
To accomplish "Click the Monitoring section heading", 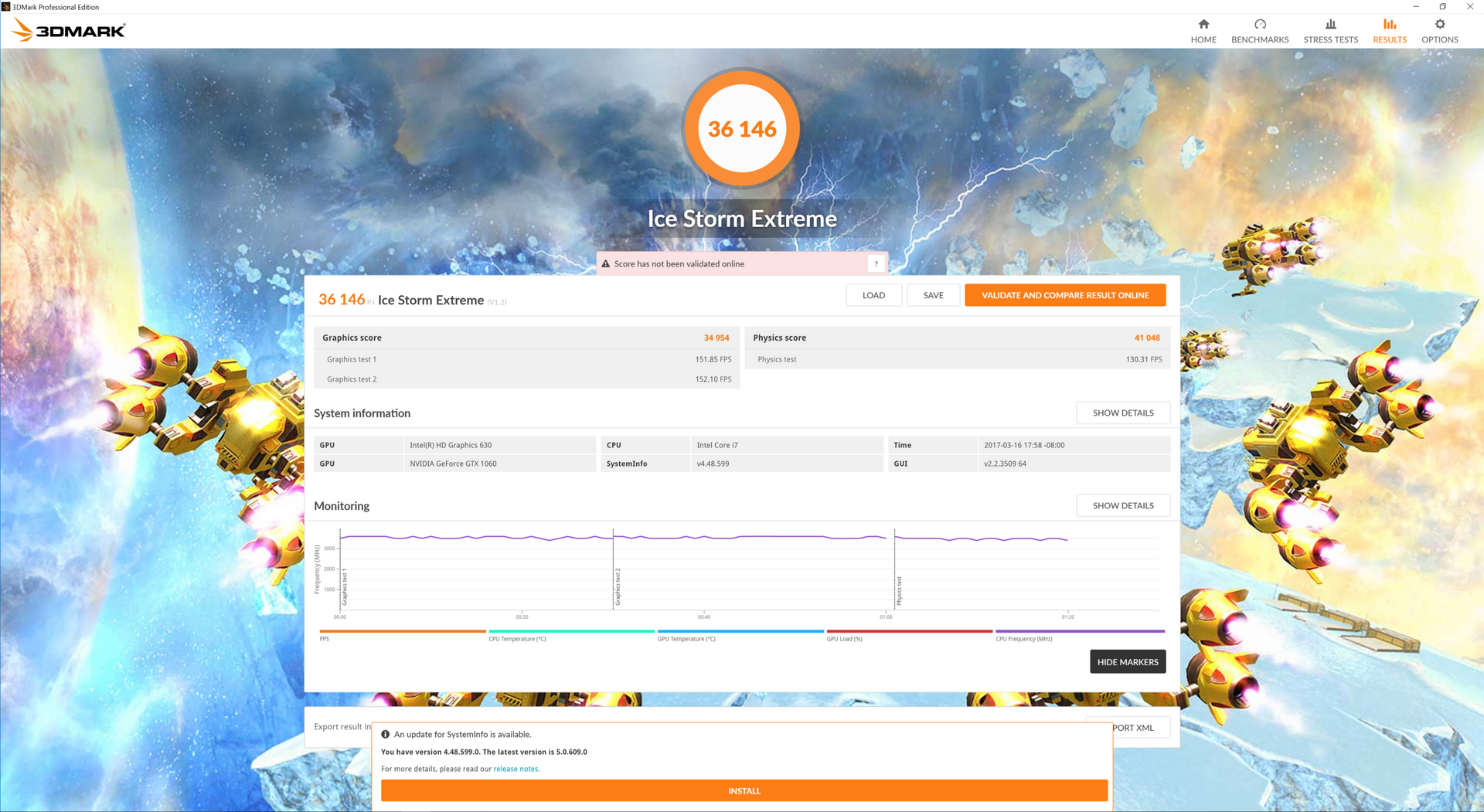I will click(x=342, y=506).
